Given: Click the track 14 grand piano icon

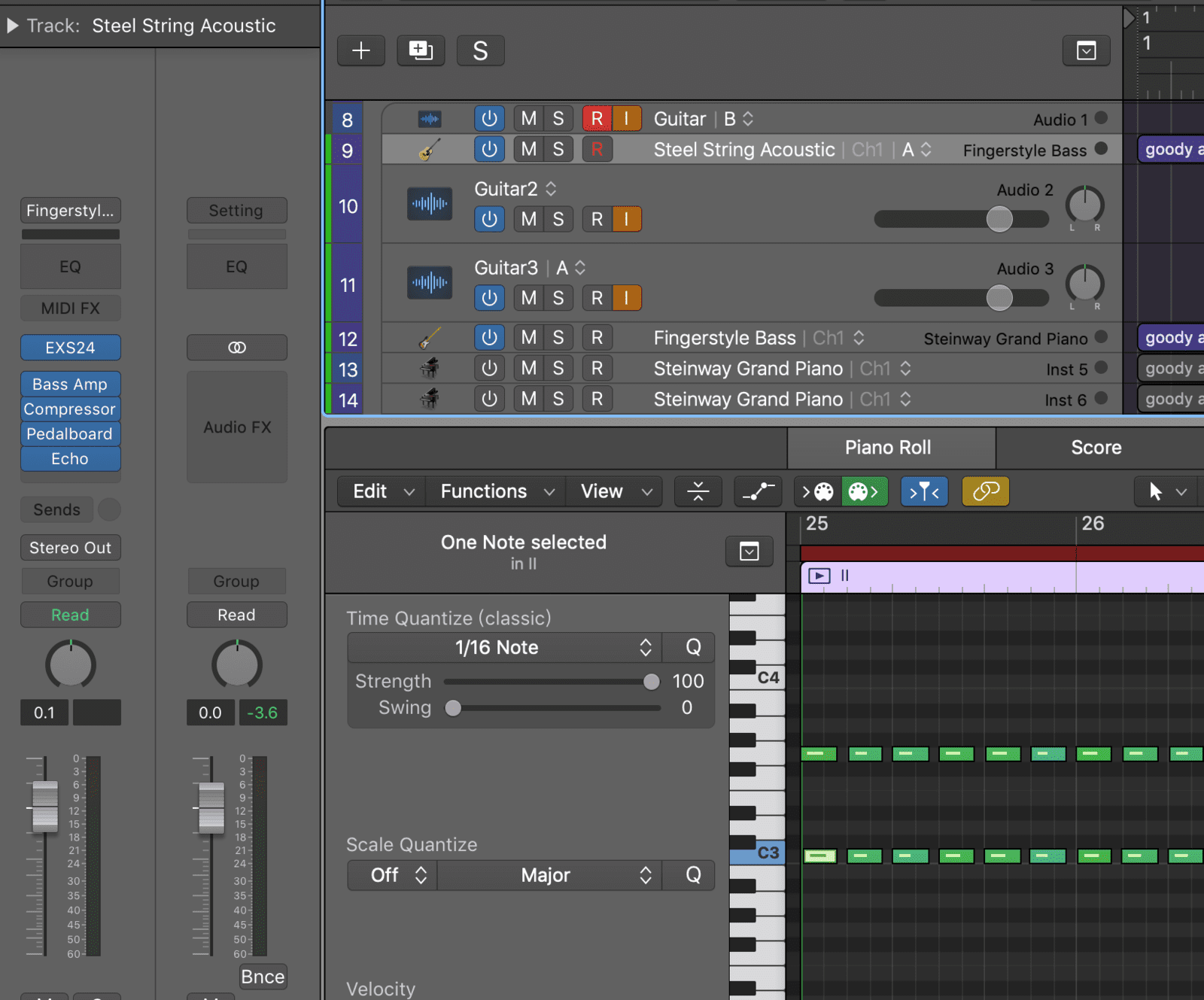Looking at the screenshot, I should point(430,398).
